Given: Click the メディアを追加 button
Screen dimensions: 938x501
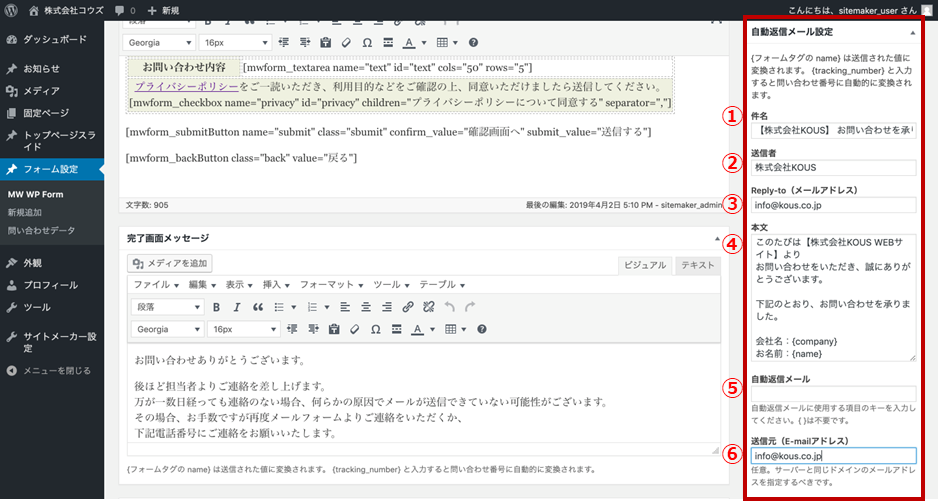Looking at the screenshot, I should 169,264.
